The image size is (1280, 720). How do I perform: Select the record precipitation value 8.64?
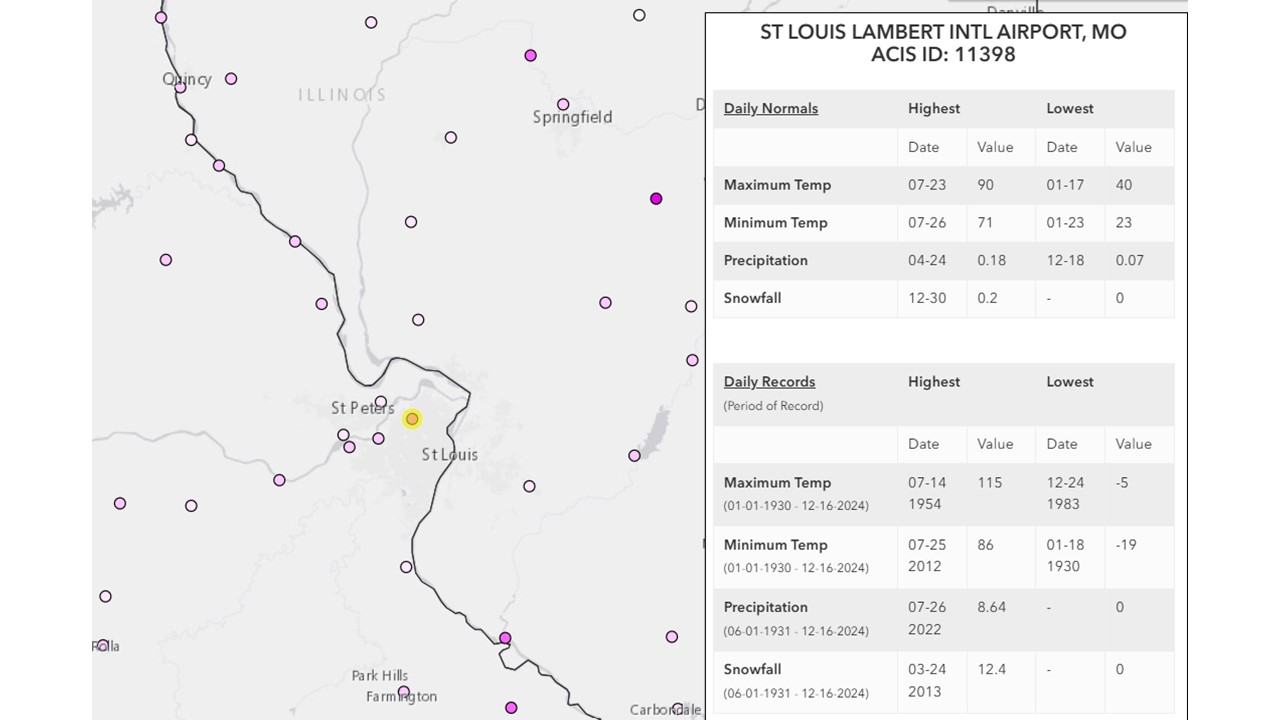pyautogui.click(x=992, y=607)
